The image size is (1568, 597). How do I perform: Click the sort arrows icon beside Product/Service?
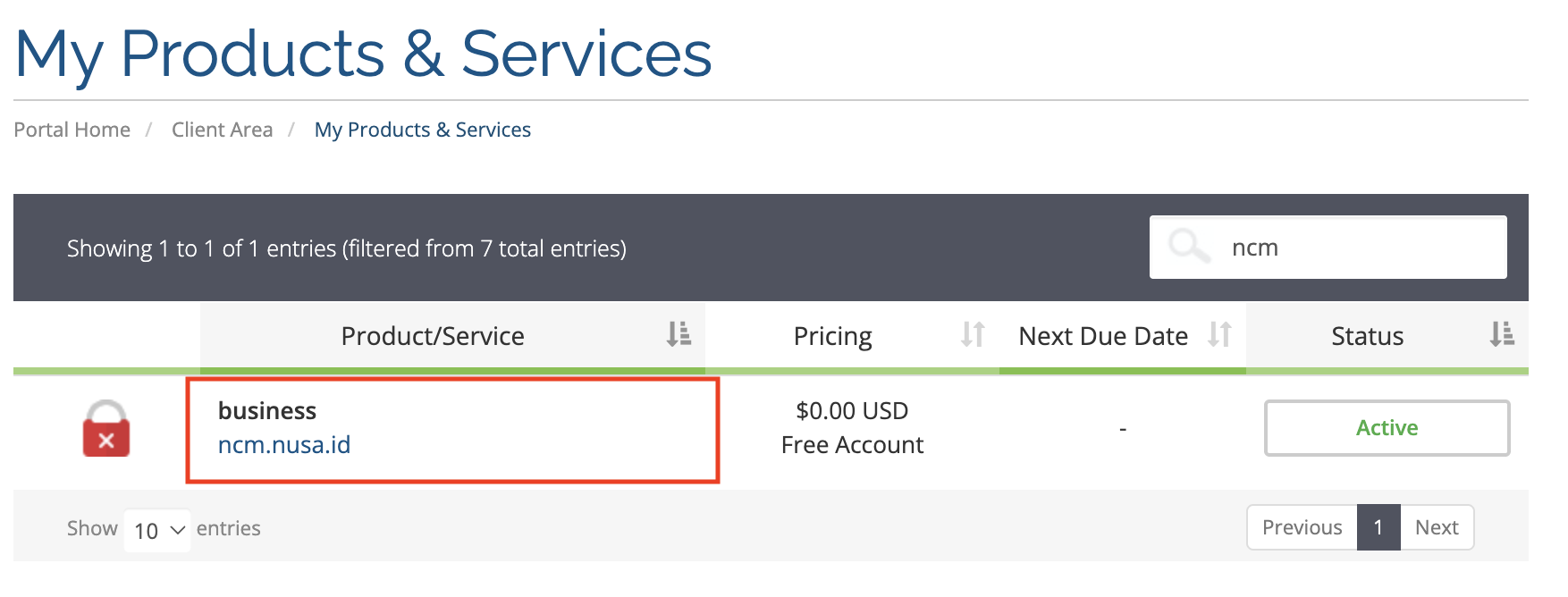click(679, 335)
